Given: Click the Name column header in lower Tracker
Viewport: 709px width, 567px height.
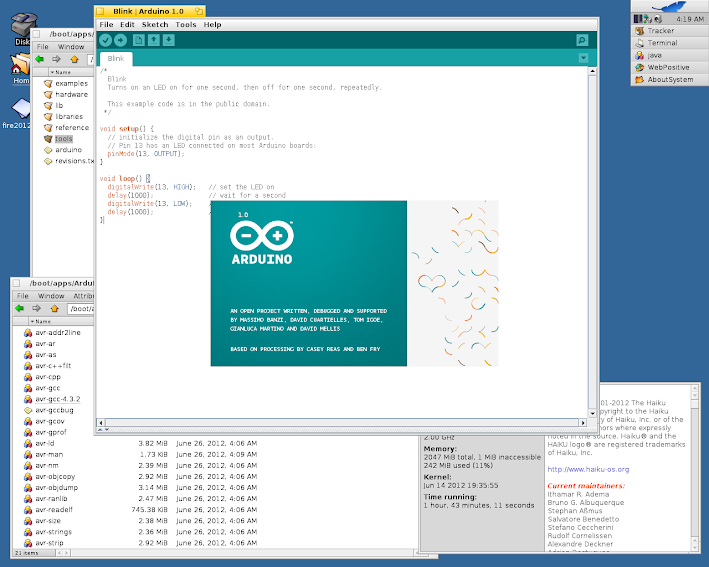Looking at the screenshot, I should pyautogui.click(x=61, y=321).
